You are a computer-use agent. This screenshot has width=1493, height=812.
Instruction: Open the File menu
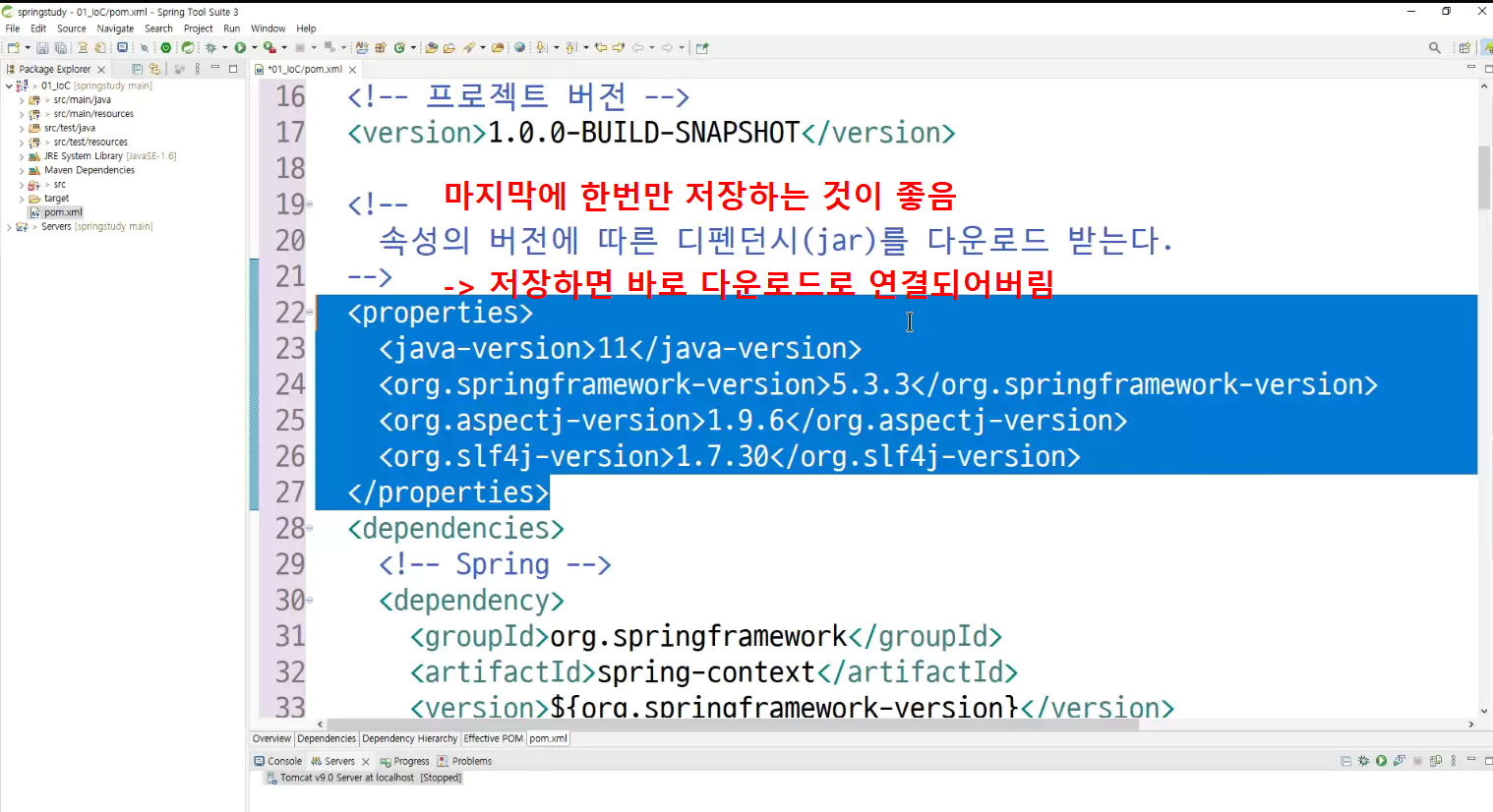pos(13,29)
